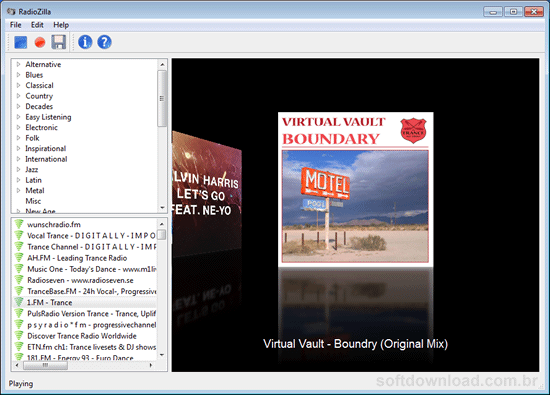Select the Misc genre

(x=33, y=201)
